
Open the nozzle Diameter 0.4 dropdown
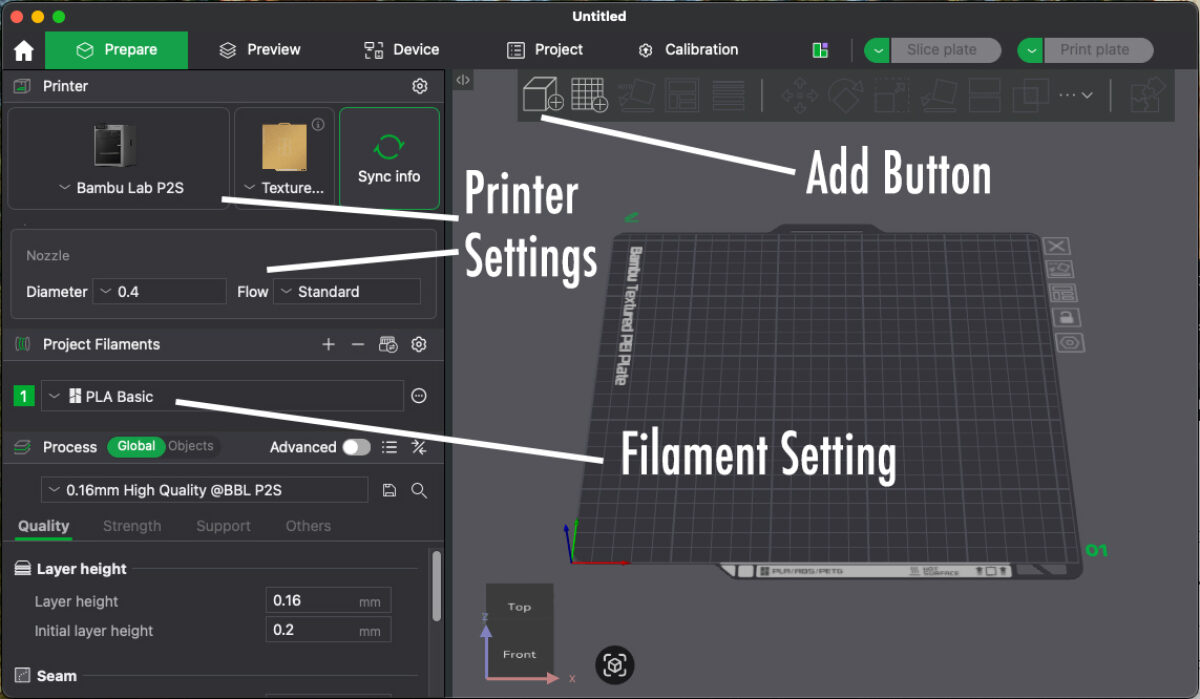click(160, 291)
